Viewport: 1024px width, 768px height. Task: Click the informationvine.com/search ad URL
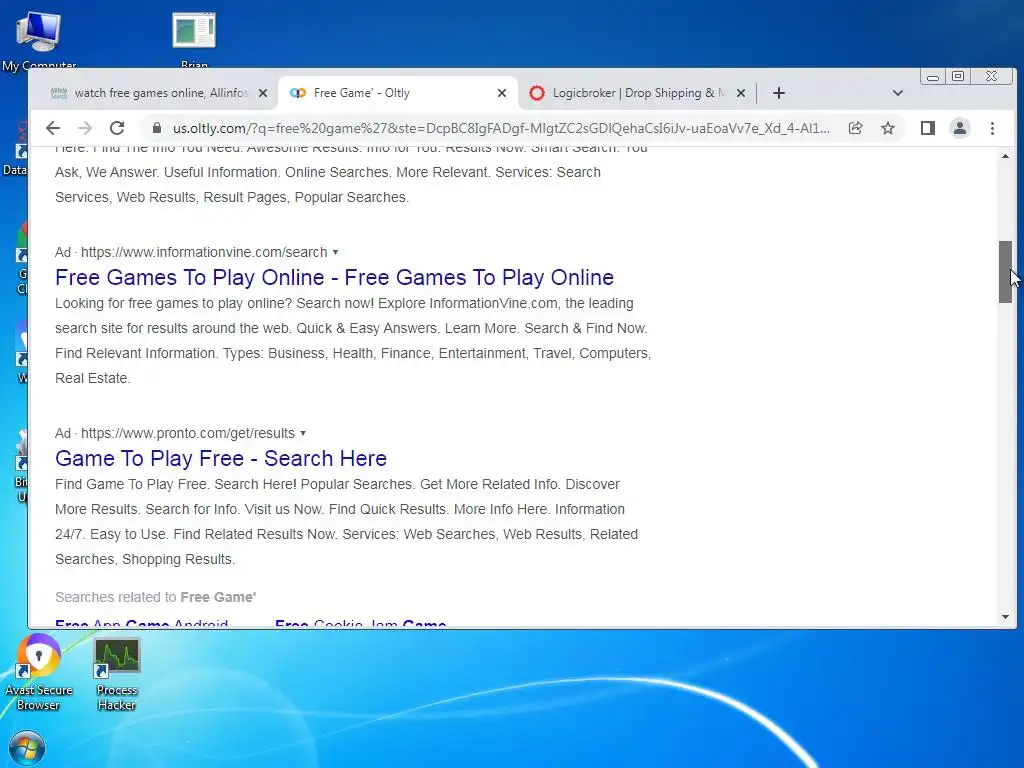click(204, 252)
